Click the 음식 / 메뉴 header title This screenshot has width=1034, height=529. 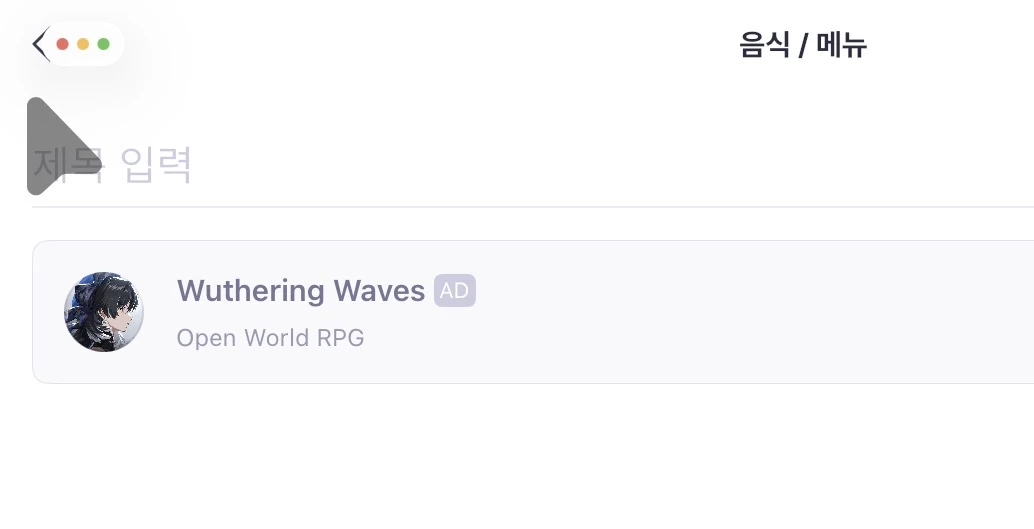pyautogui.click(x=802, y=46)
